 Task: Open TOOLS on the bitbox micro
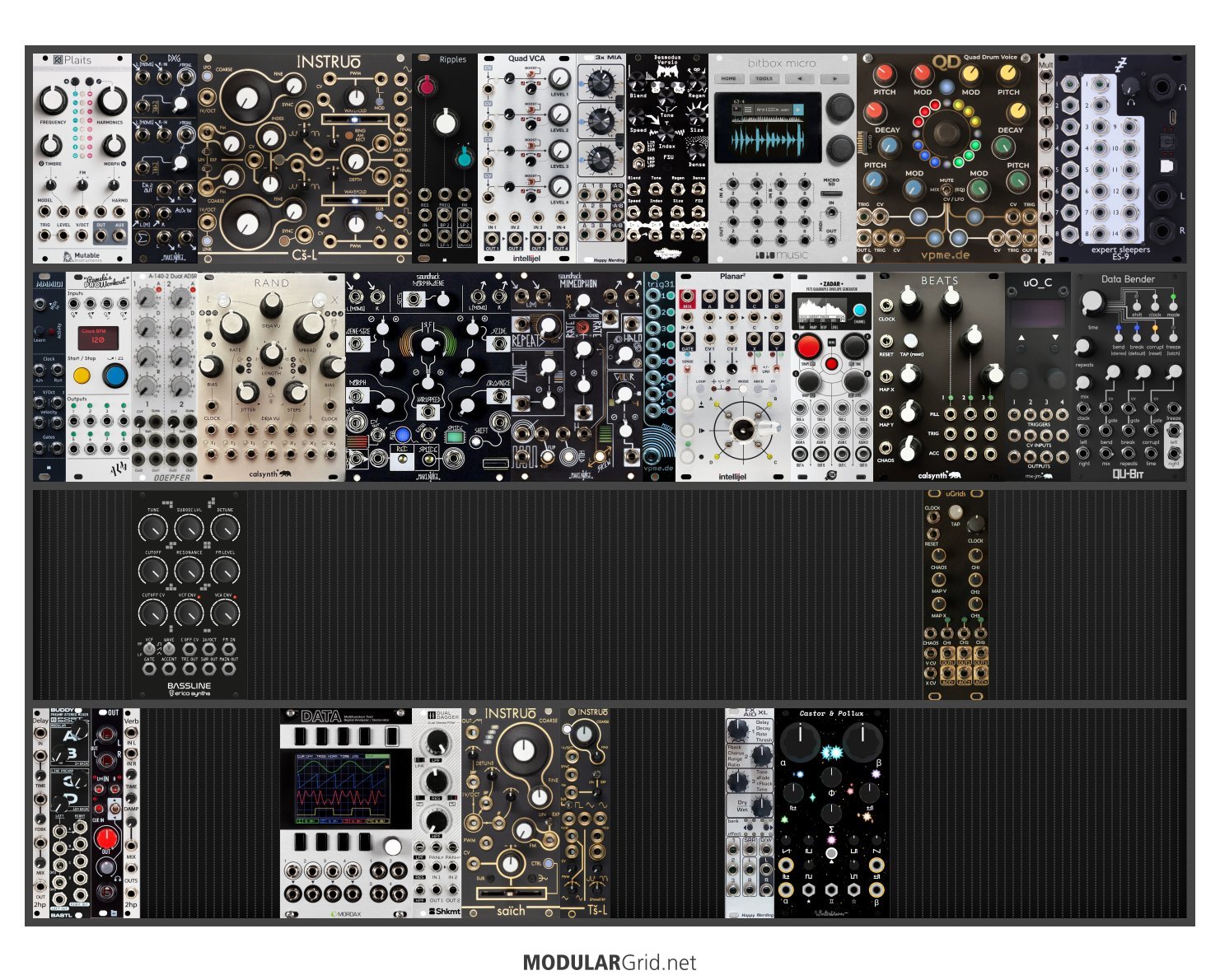[x=764, y=79]
